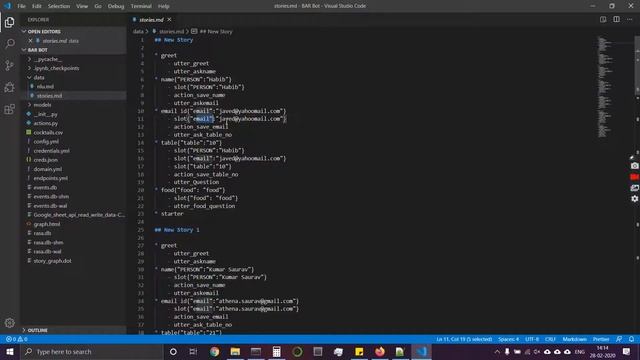The width and height of the screenshot is (640, 360).
Task: Open Windows Start button
Action: (9, 351)
